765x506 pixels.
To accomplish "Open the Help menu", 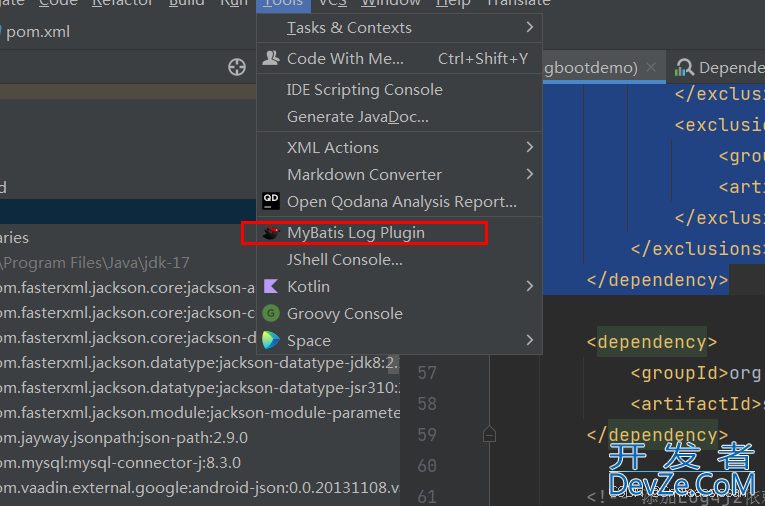I will click(x=453, y=3).
